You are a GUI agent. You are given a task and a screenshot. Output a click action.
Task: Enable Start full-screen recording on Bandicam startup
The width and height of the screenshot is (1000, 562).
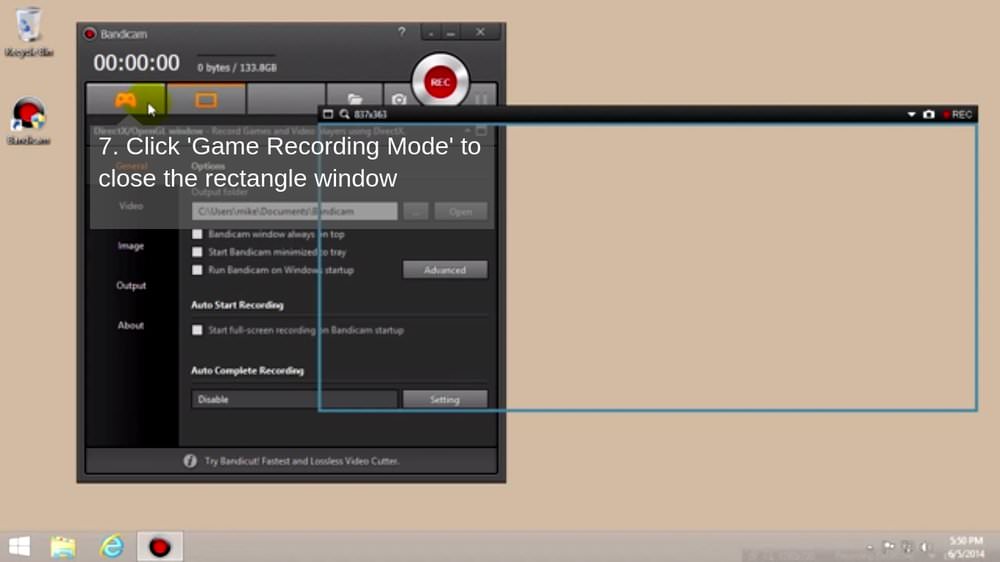coord(197,330)
